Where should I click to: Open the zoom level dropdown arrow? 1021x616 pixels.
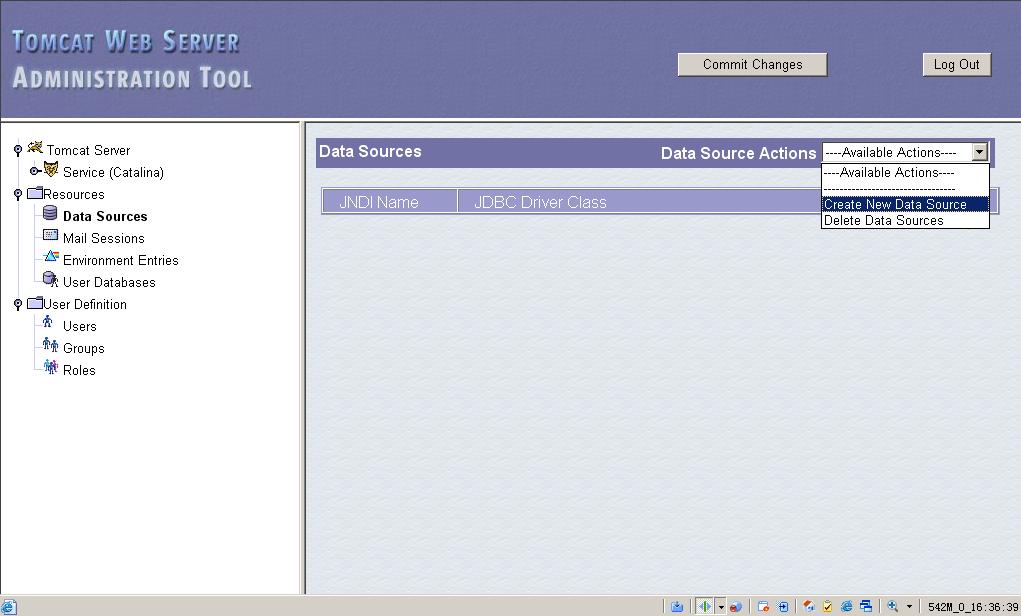[910, 607]
